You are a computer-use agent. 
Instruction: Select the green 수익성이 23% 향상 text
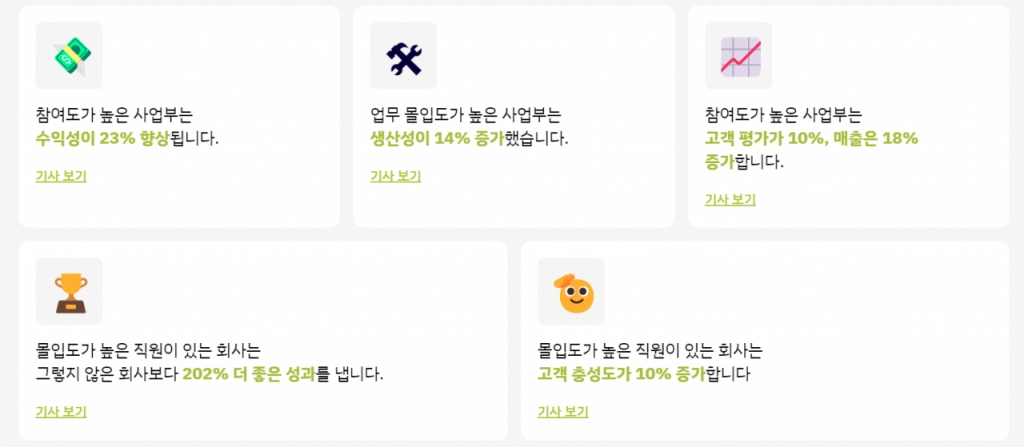tap(103, 139)
